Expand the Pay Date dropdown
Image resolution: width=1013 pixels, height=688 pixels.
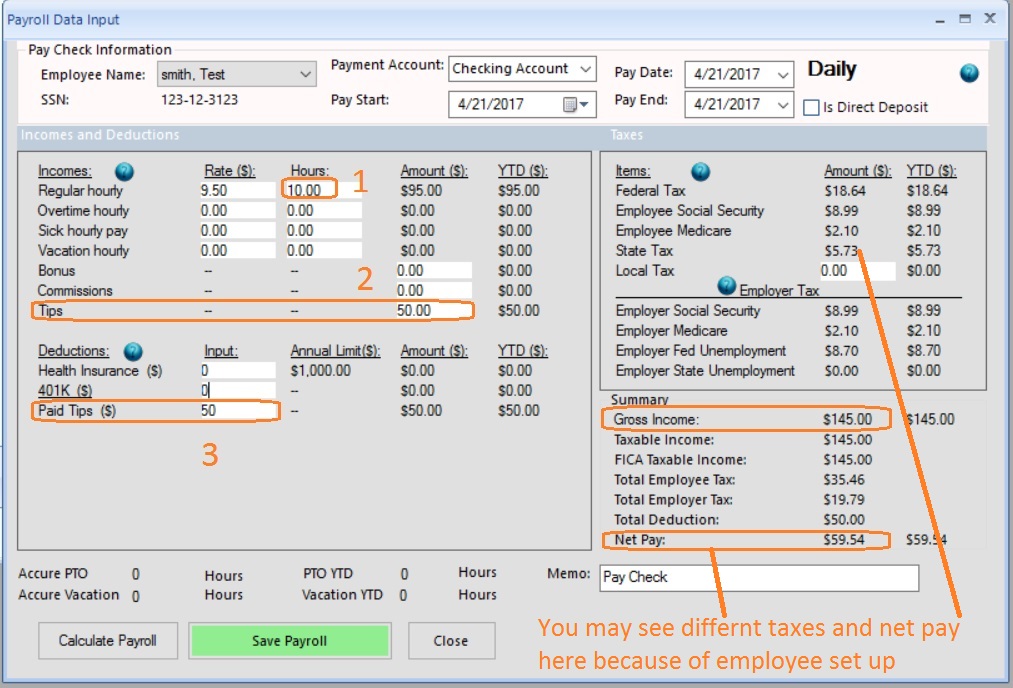783,74
